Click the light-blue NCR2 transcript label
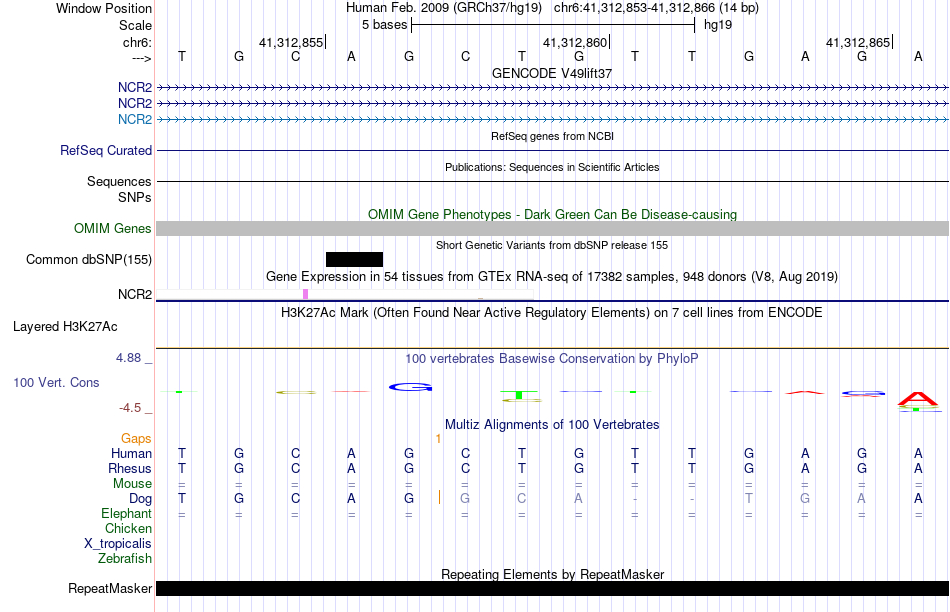950x612 pixels. pos(135,119)
